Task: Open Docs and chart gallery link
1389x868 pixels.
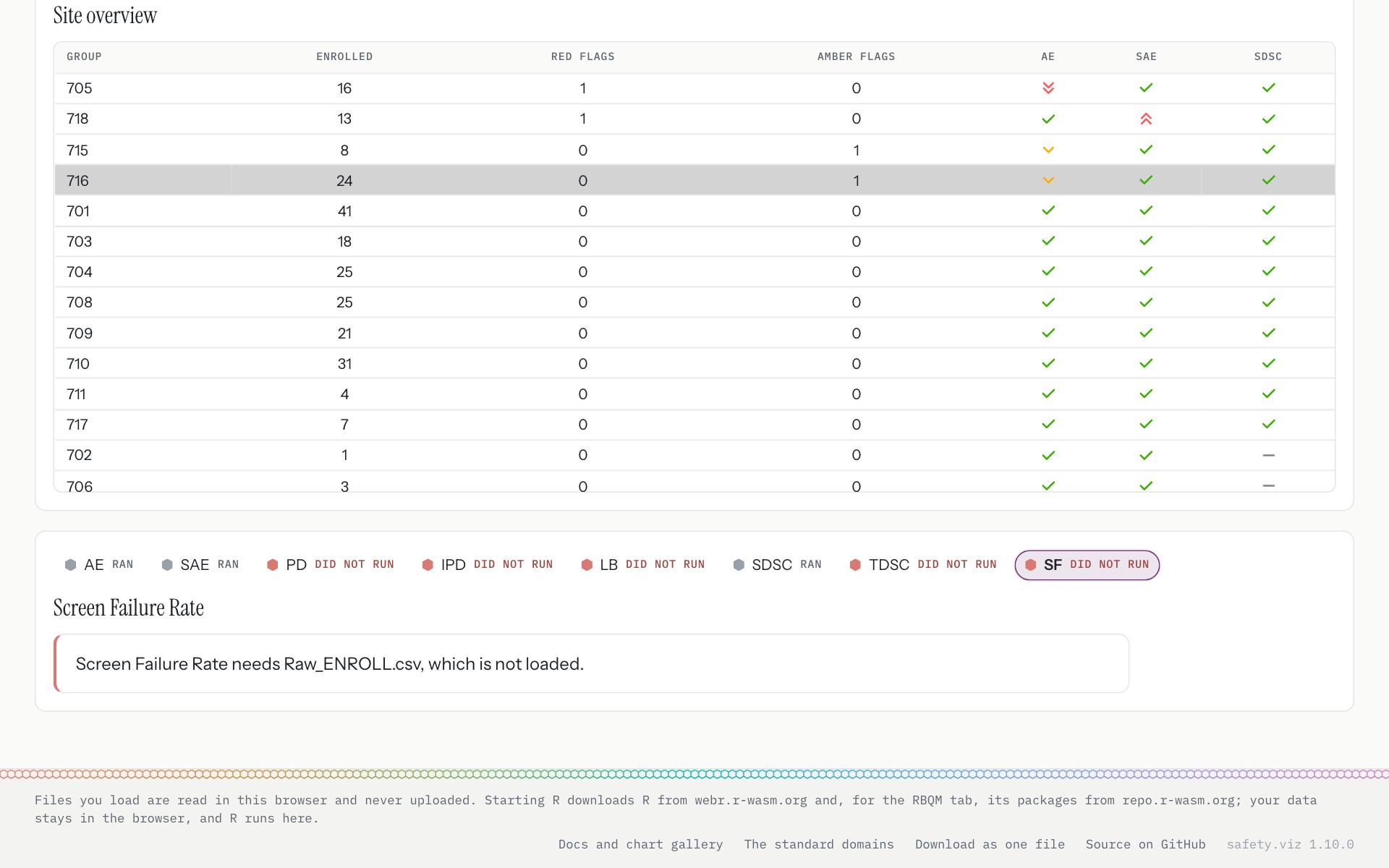Action: pos(640,844)
